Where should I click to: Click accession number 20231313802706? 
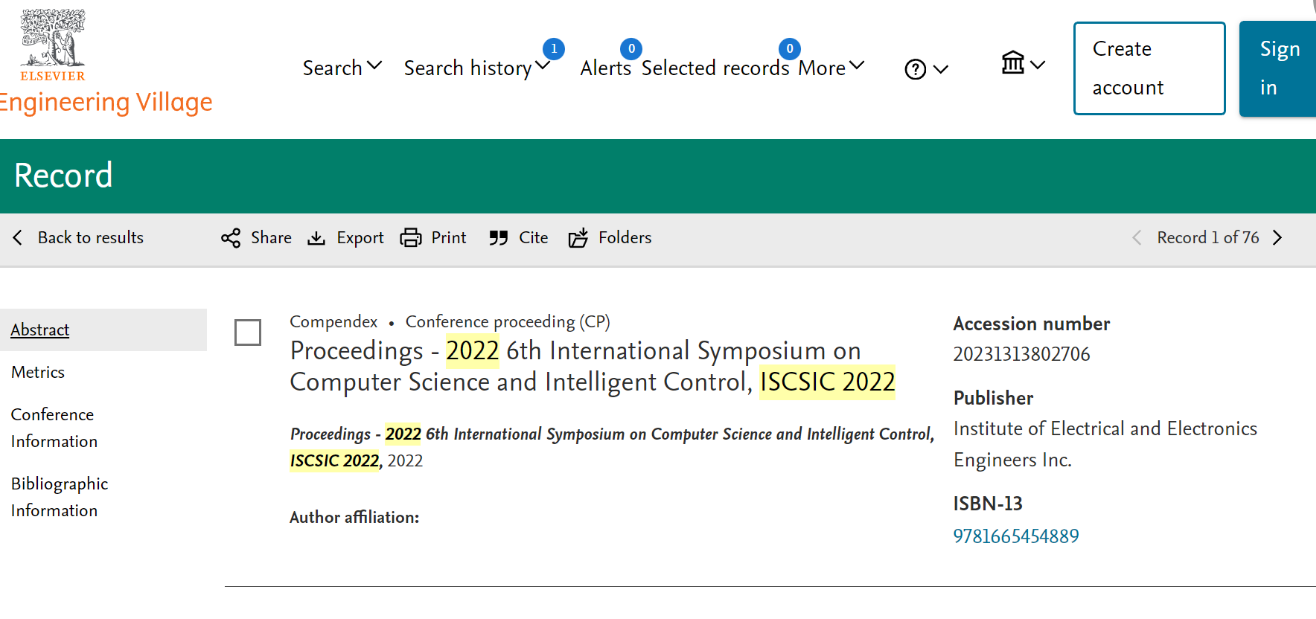pos(1022,354)
